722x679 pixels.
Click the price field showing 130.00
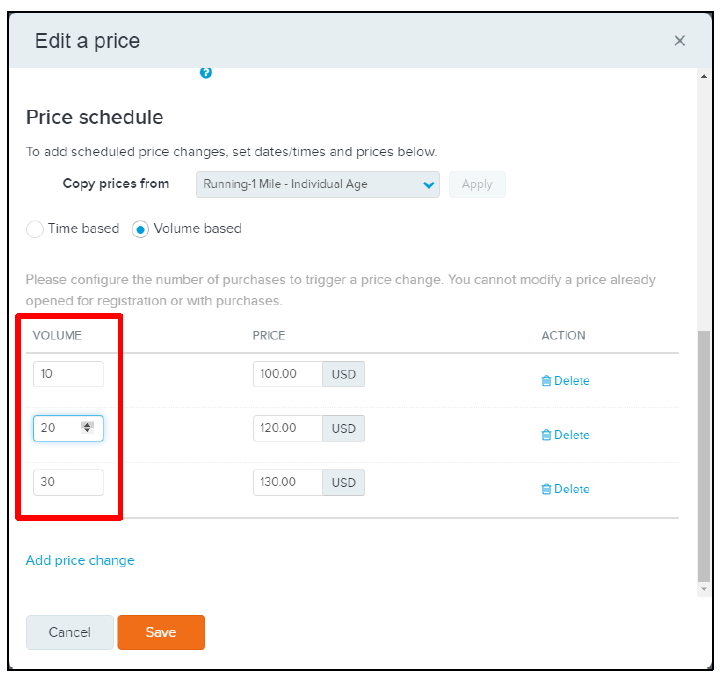[288, 482]
